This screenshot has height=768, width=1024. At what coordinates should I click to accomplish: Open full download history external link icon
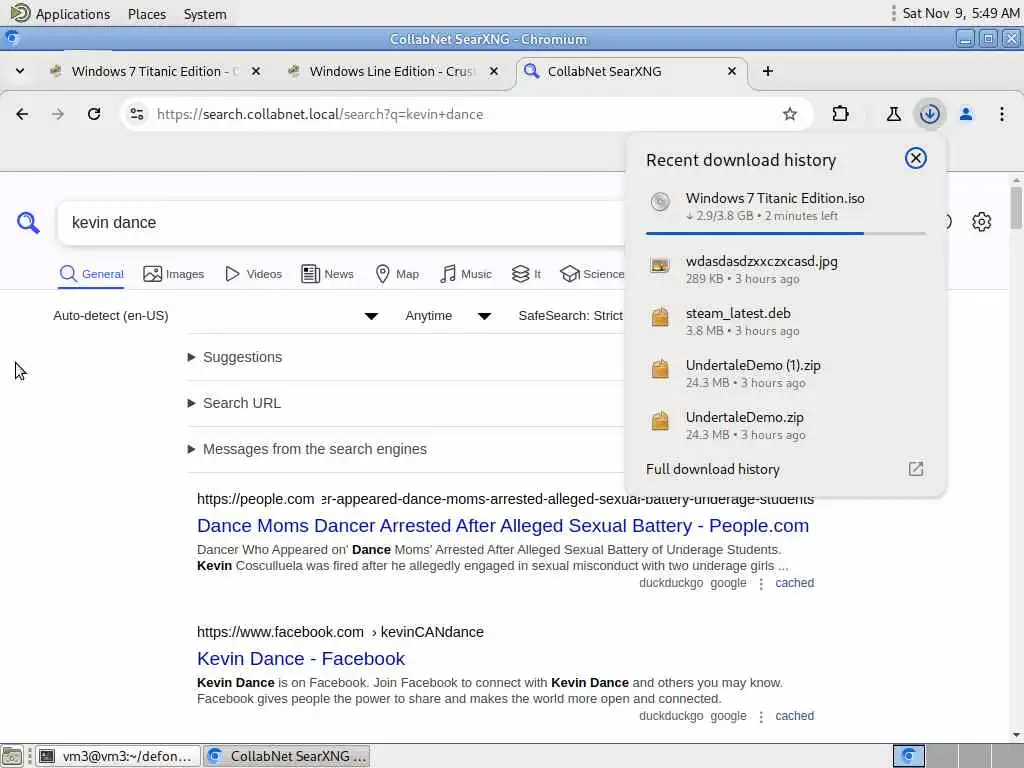pos(916,469)
